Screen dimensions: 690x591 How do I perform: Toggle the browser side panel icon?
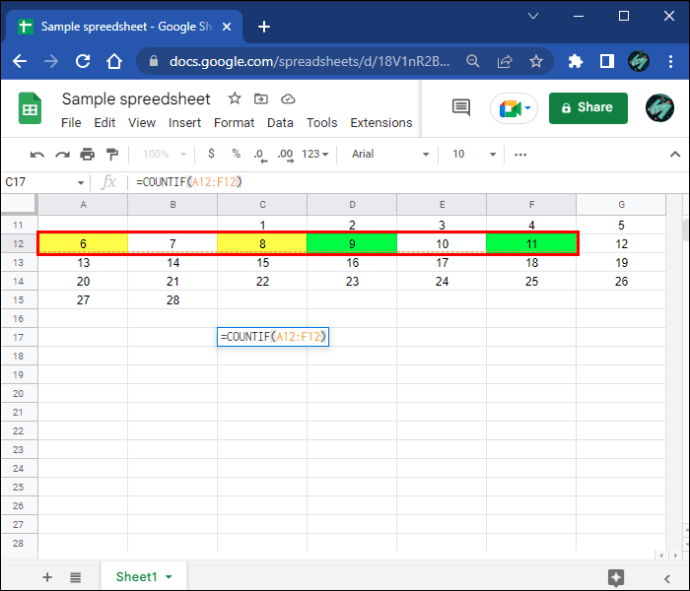[x=607, y=61]
